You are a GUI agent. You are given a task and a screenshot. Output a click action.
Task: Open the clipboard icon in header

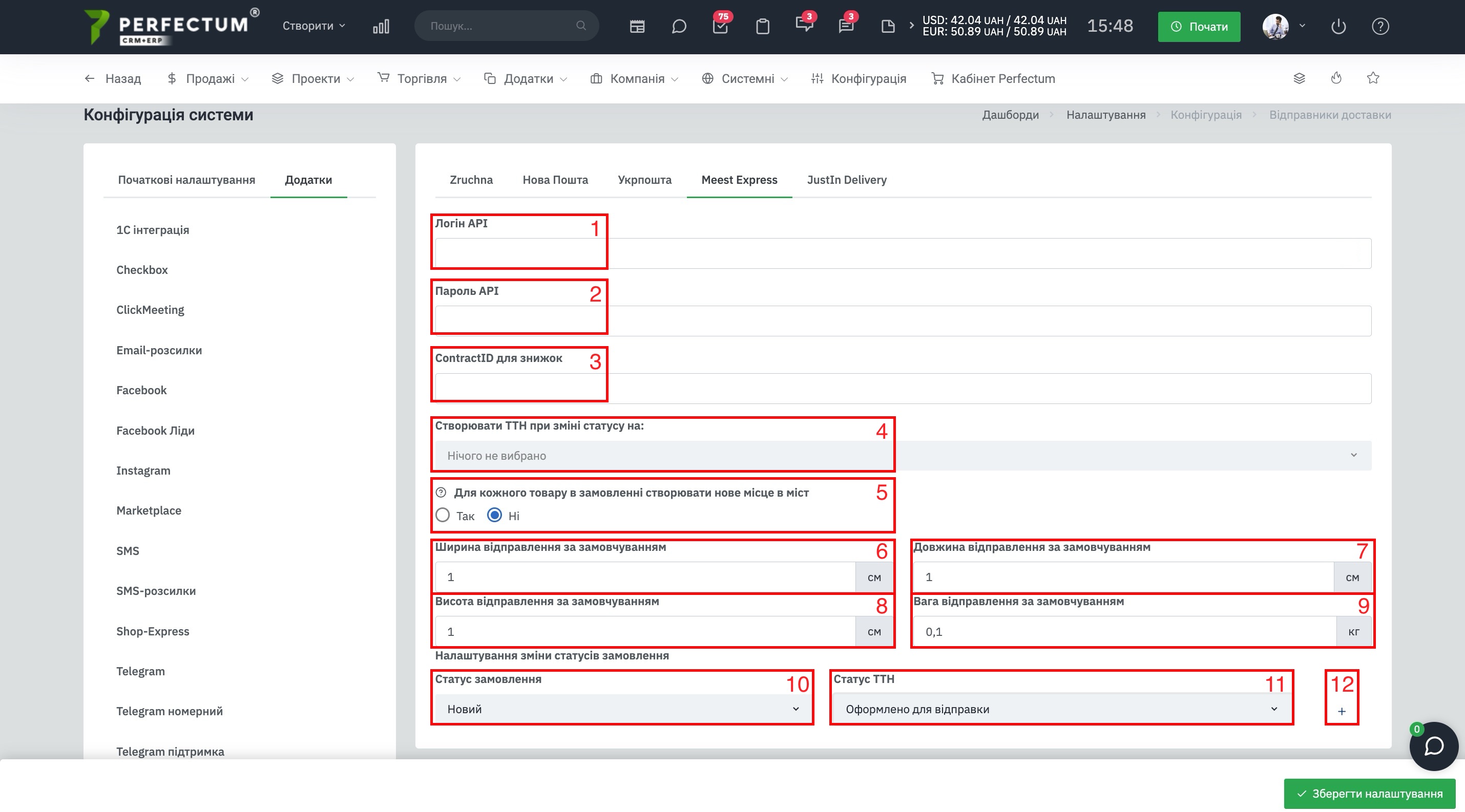[x=762, y=26]
